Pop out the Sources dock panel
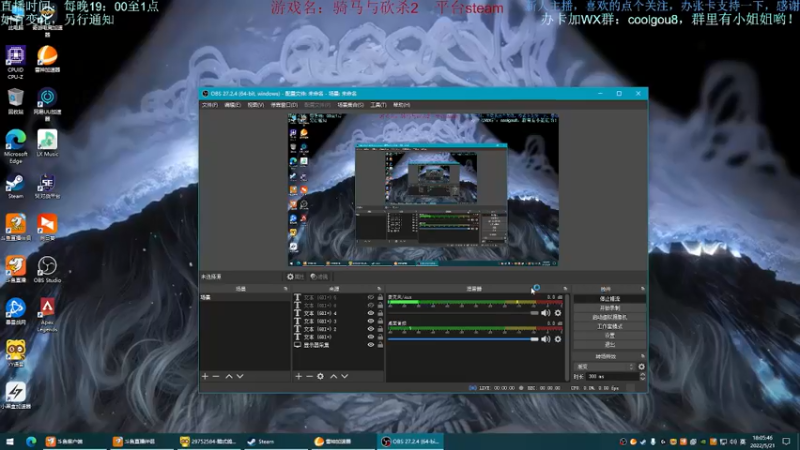Image resolution: width=800 pixels, height=450 pixels. point(379,289)
